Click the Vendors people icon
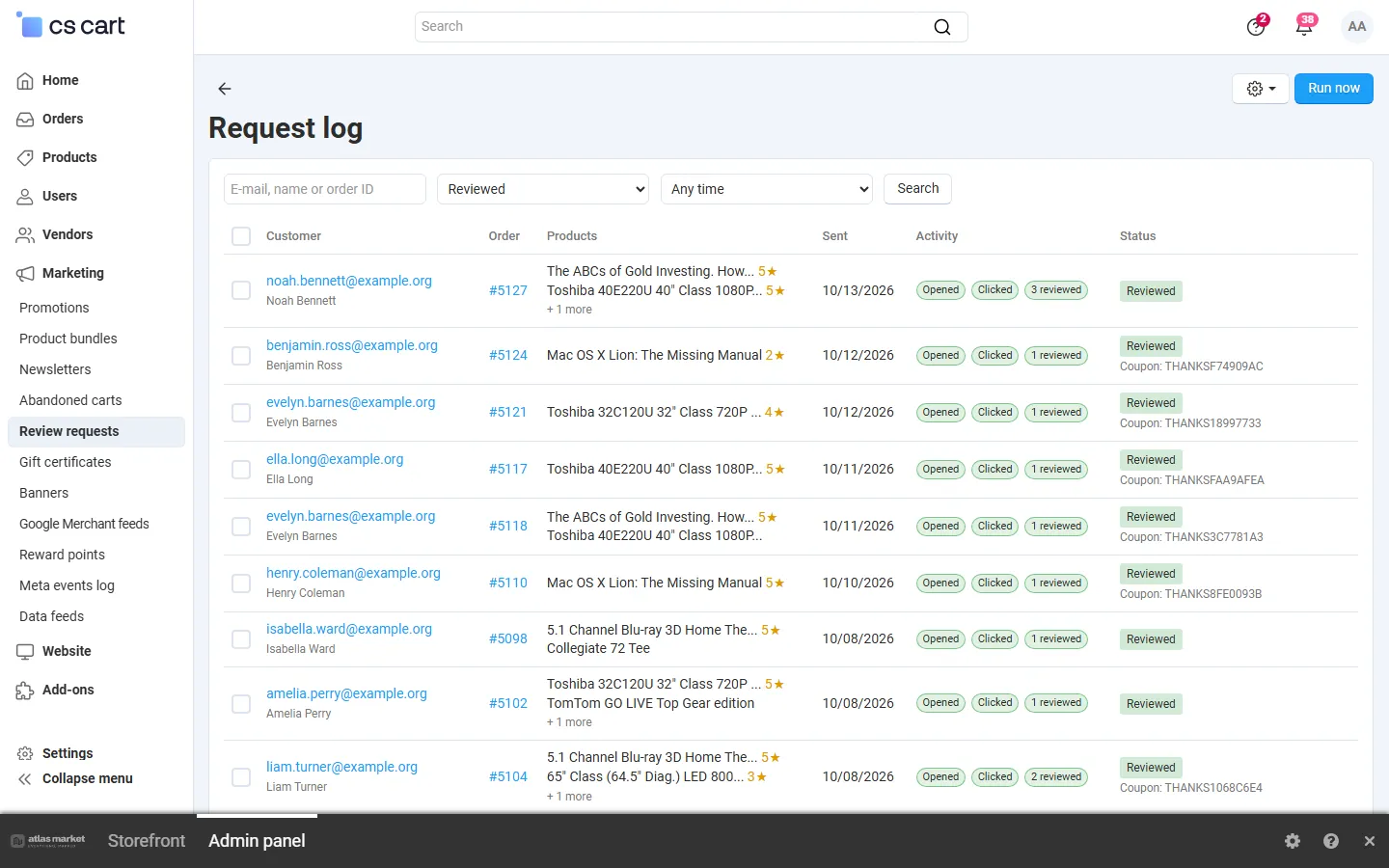Screen dimensions: 1389x868 [26, 235]
